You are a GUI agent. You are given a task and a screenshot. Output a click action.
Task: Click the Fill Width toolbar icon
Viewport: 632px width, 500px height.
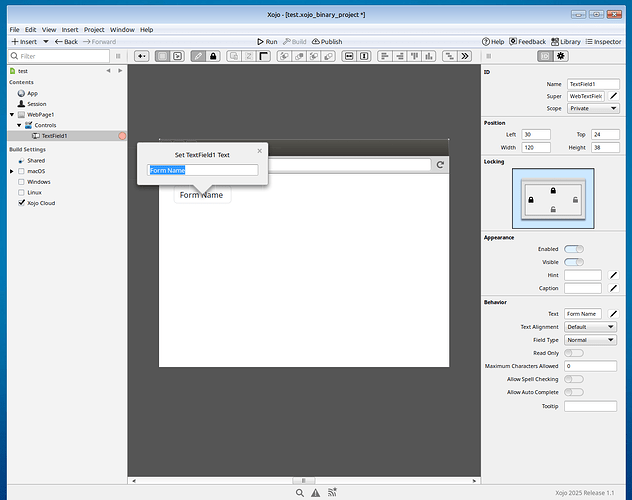349,56
